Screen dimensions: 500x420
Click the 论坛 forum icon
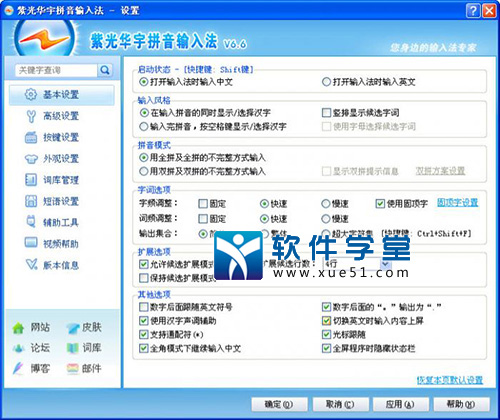point(18,349)
